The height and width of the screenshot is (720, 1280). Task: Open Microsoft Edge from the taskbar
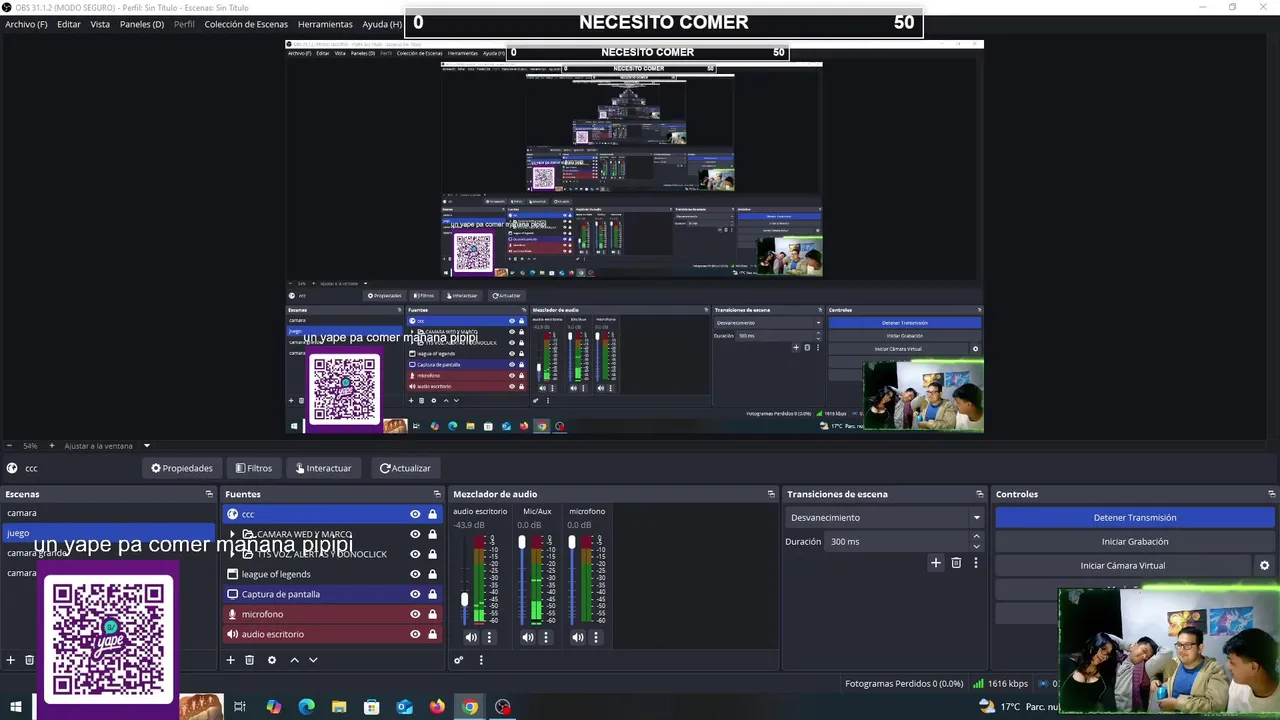[x=306, y=707]
